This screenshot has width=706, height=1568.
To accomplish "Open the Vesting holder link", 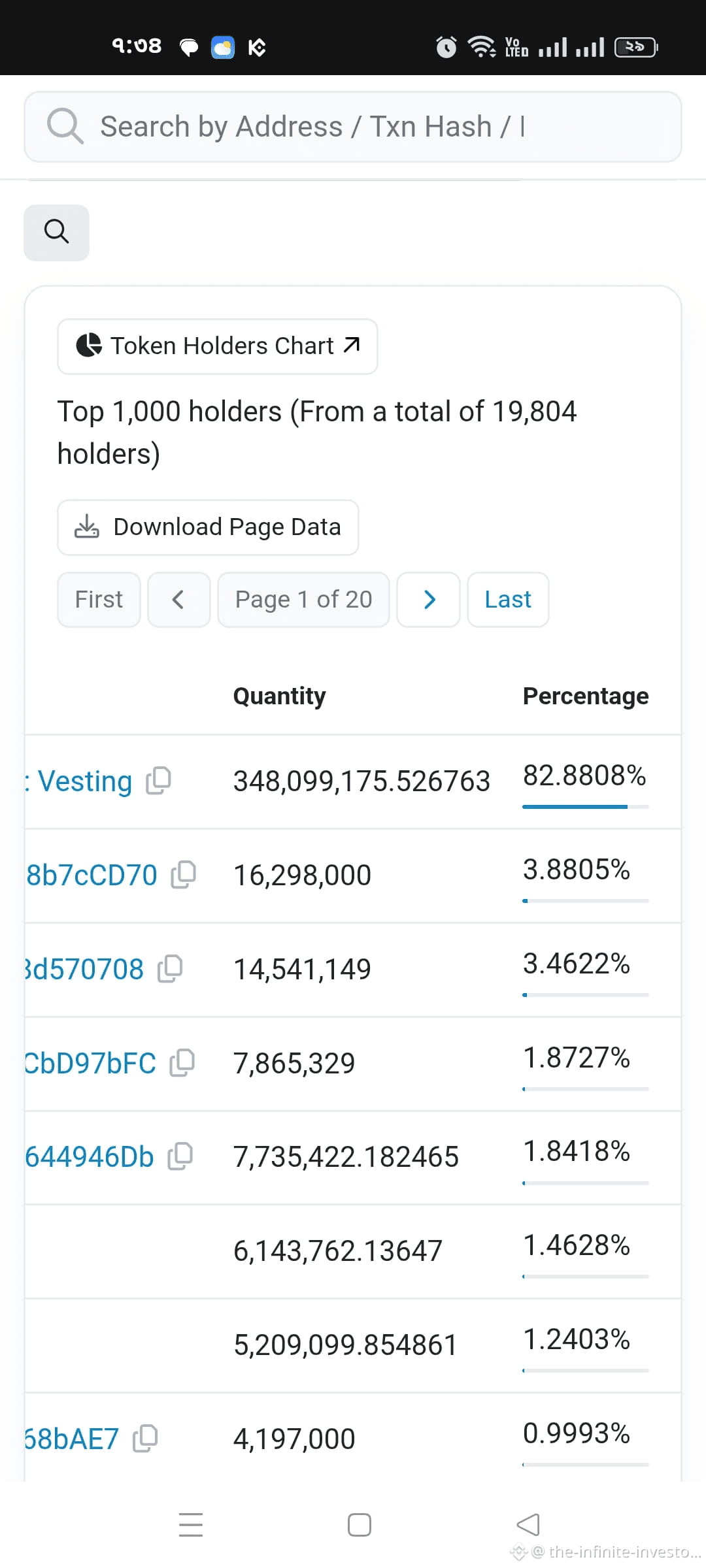I will 84,781.
